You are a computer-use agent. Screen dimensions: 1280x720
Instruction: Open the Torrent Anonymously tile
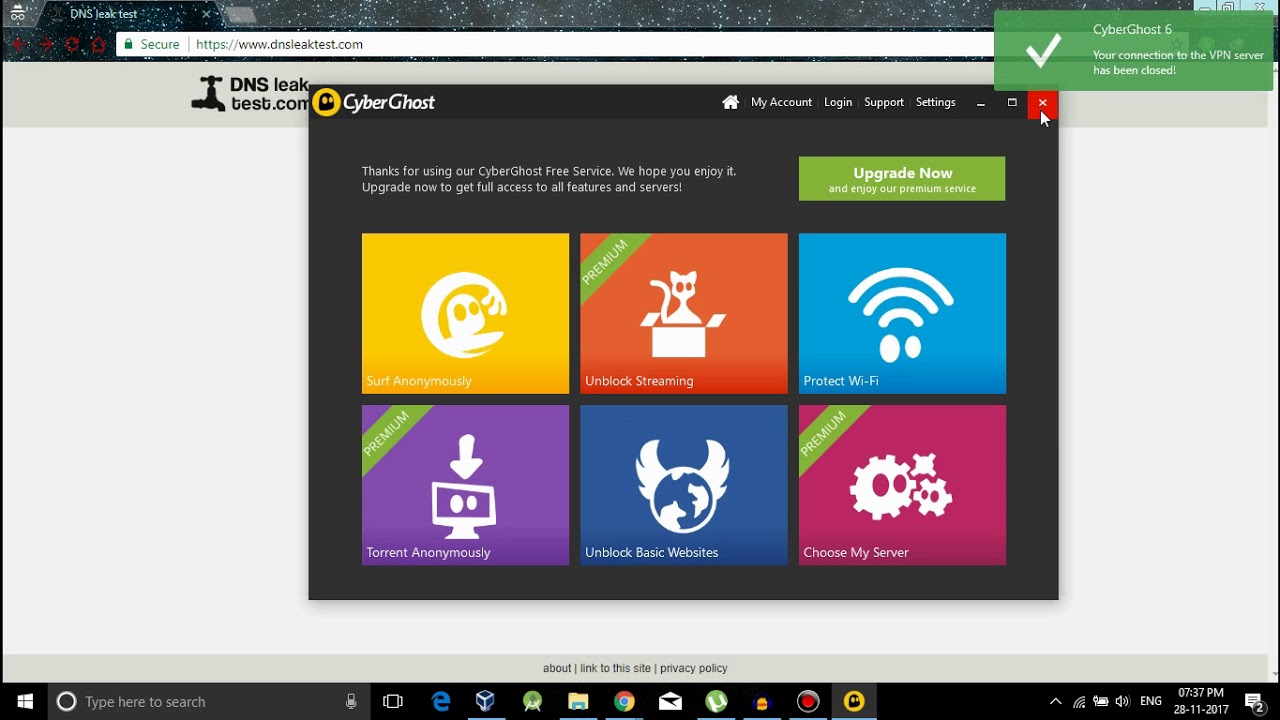[x=465, y=485]
